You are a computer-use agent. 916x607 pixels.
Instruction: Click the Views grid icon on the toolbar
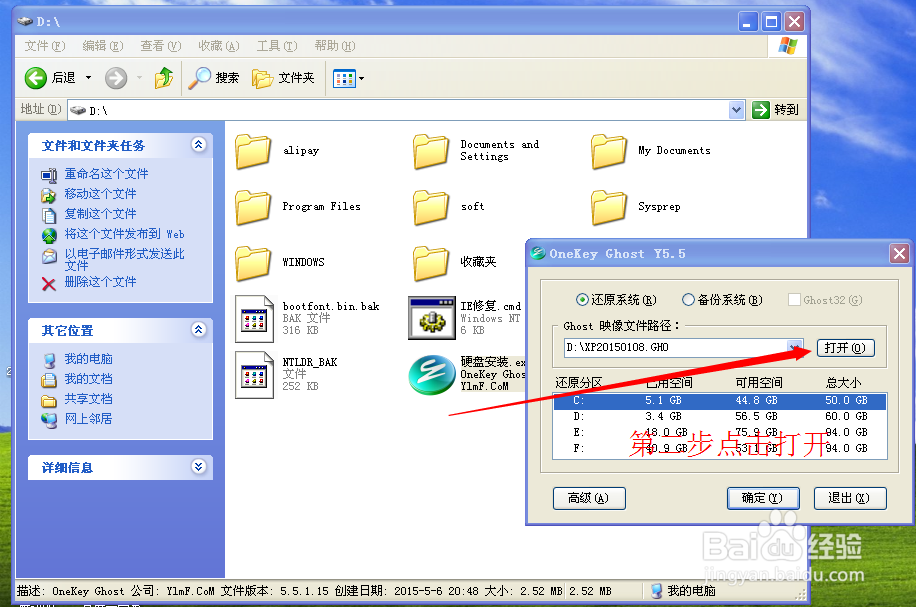click(343, 77)
